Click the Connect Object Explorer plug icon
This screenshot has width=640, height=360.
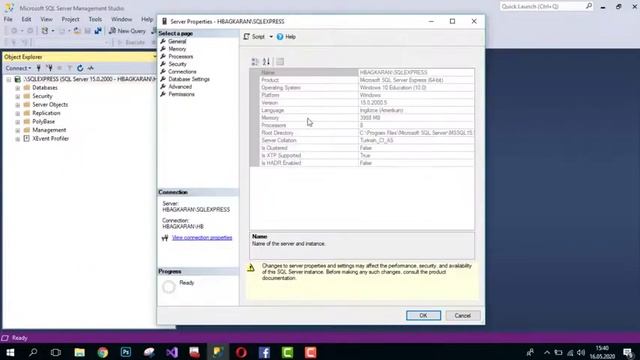[x=39, y=68]
